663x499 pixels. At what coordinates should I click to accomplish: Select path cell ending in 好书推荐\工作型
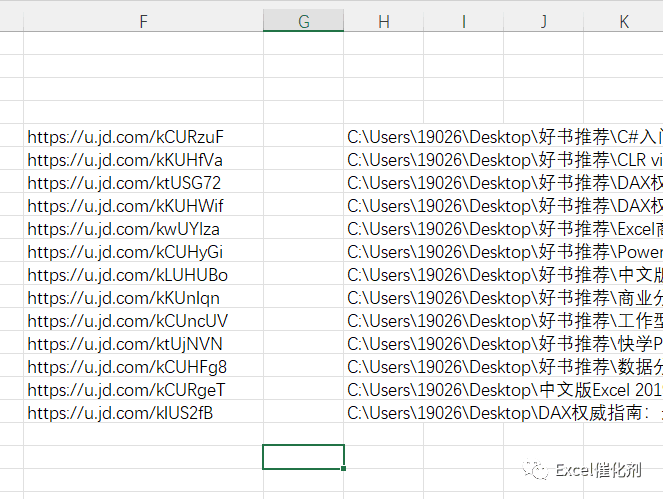(x=503, y=319)
